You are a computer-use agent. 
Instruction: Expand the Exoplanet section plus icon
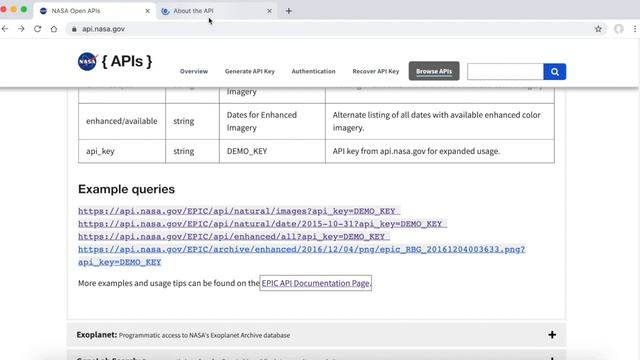(x=552, y=335)
